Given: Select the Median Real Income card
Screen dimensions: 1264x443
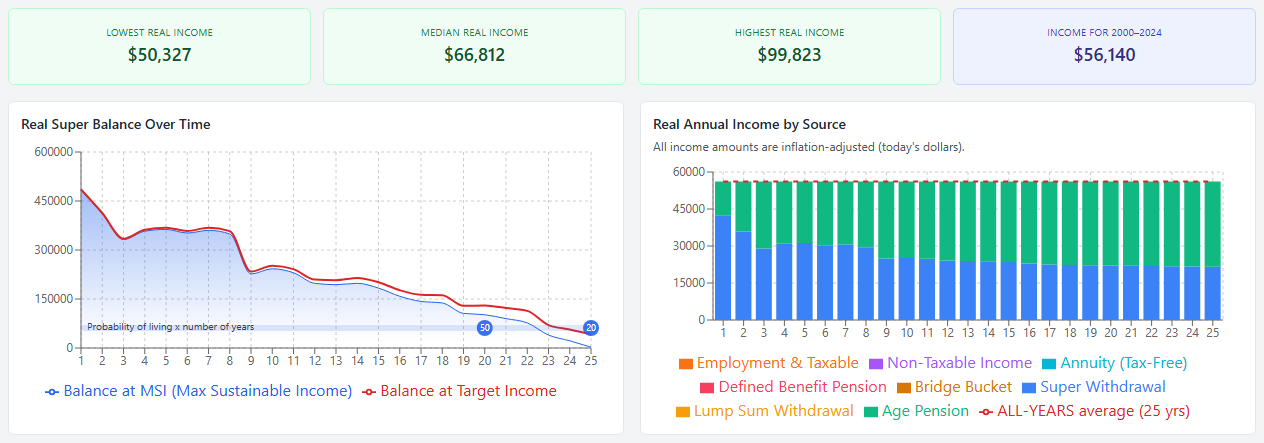Looking at the screenshot, I should (474, 47).
